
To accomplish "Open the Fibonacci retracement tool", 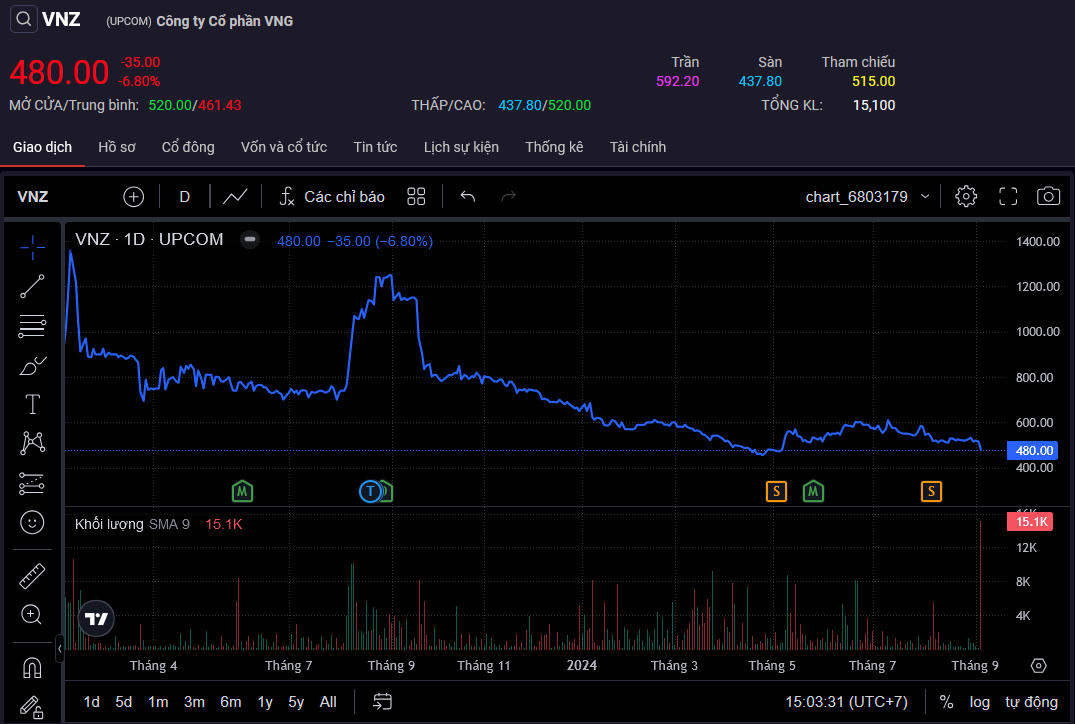I will tap(32, 325).
